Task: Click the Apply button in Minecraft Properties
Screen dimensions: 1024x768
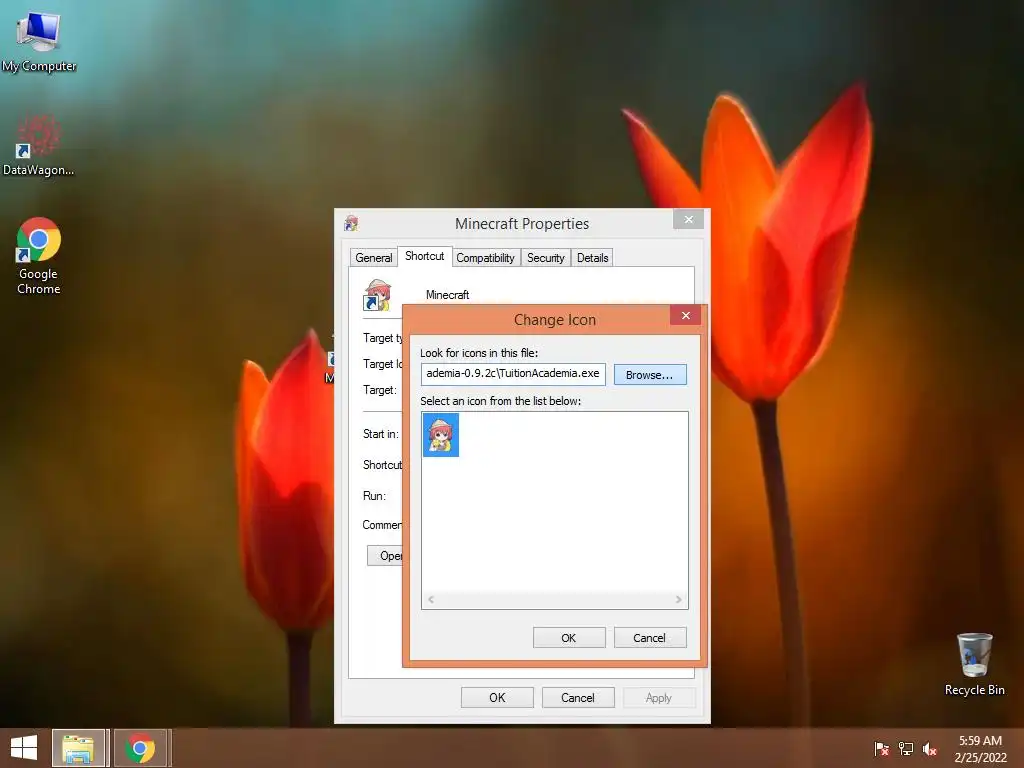Action: click(659, 697)
